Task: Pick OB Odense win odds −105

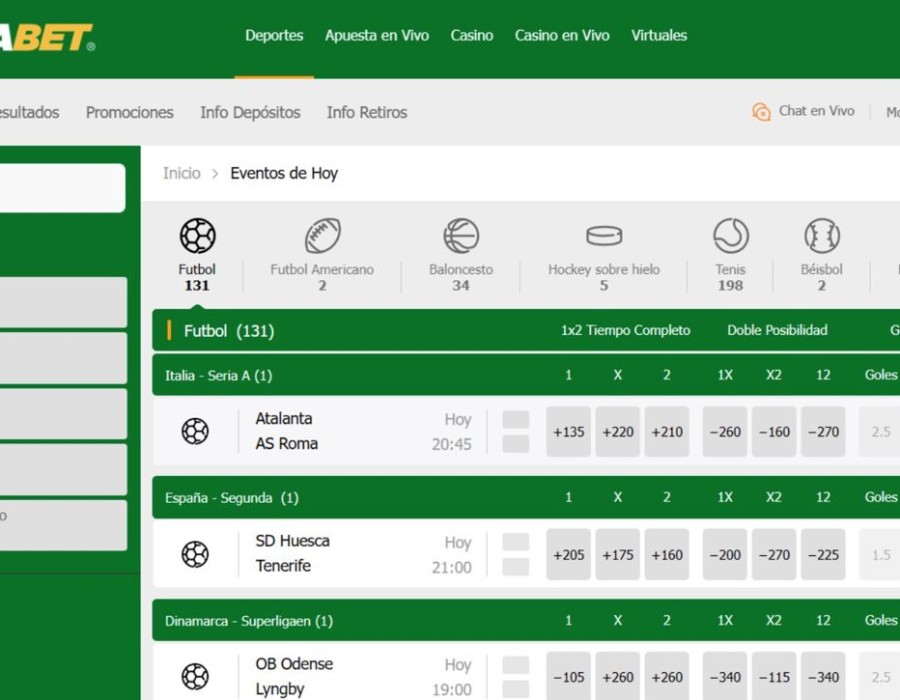Action: pyautogui.click(x=568, y=677)
